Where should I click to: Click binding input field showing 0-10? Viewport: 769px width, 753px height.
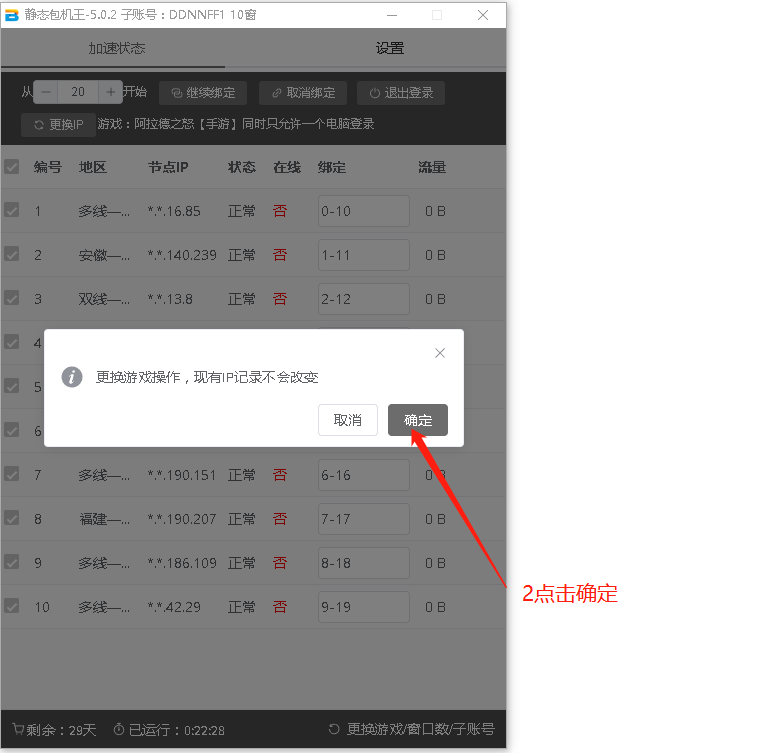pyautogui.click(x=363, y=211)
